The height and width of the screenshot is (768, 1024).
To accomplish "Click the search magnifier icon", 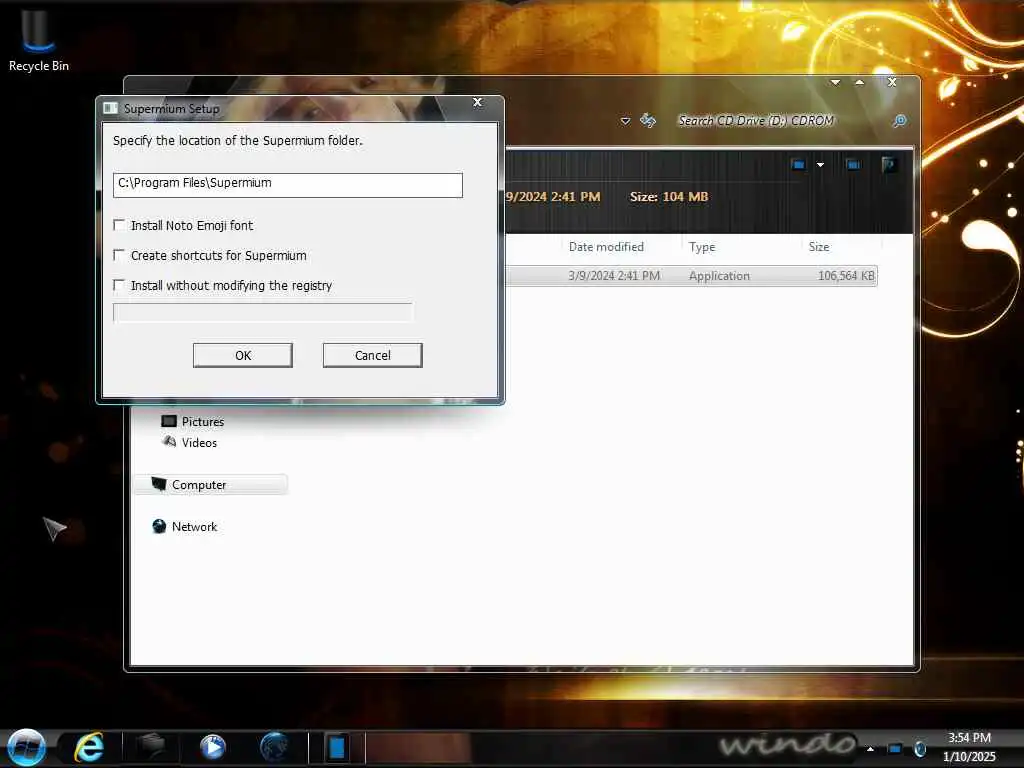I will point(899,121).
